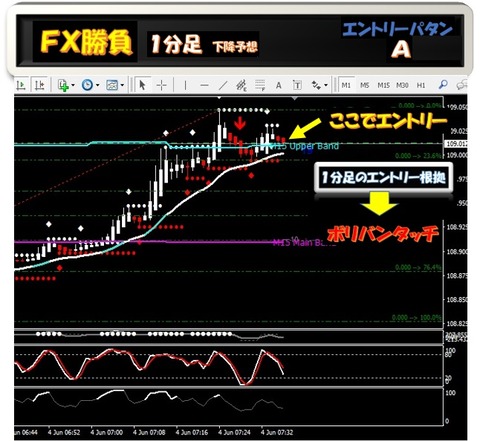Click the 108.900 price scale value

point(457,251)
